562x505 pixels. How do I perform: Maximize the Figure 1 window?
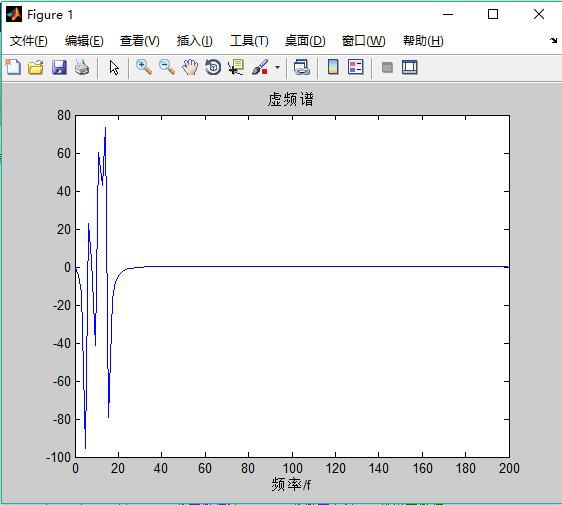tap(493, 14)
